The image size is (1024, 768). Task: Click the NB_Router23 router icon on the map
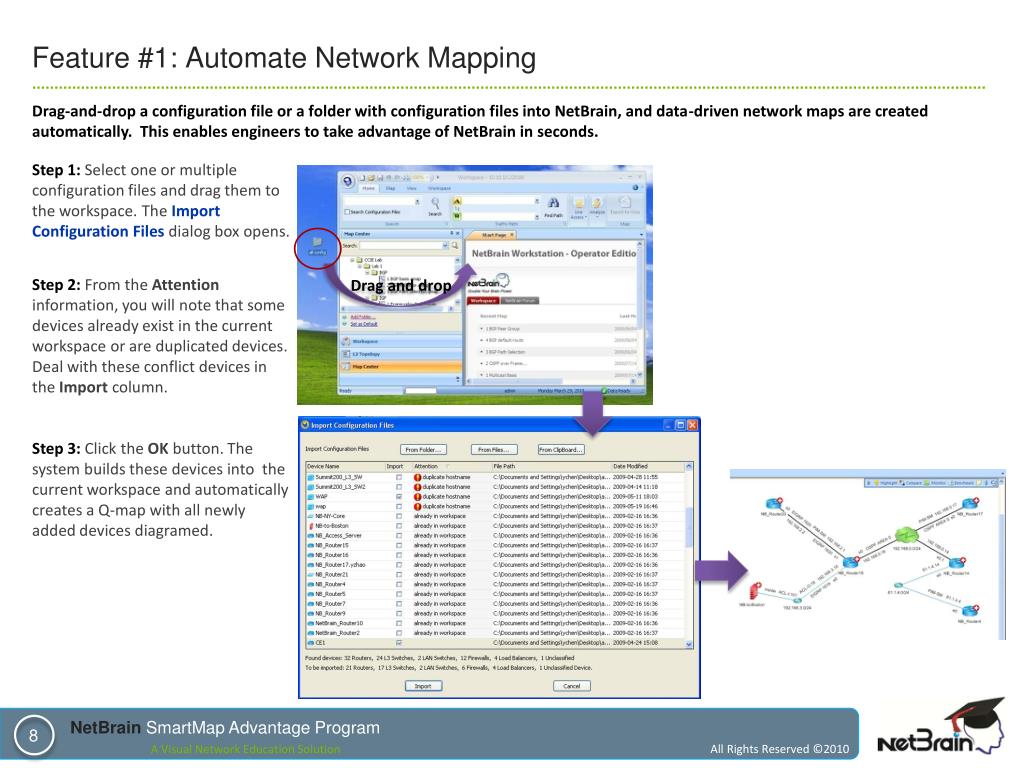click(773, 503)
